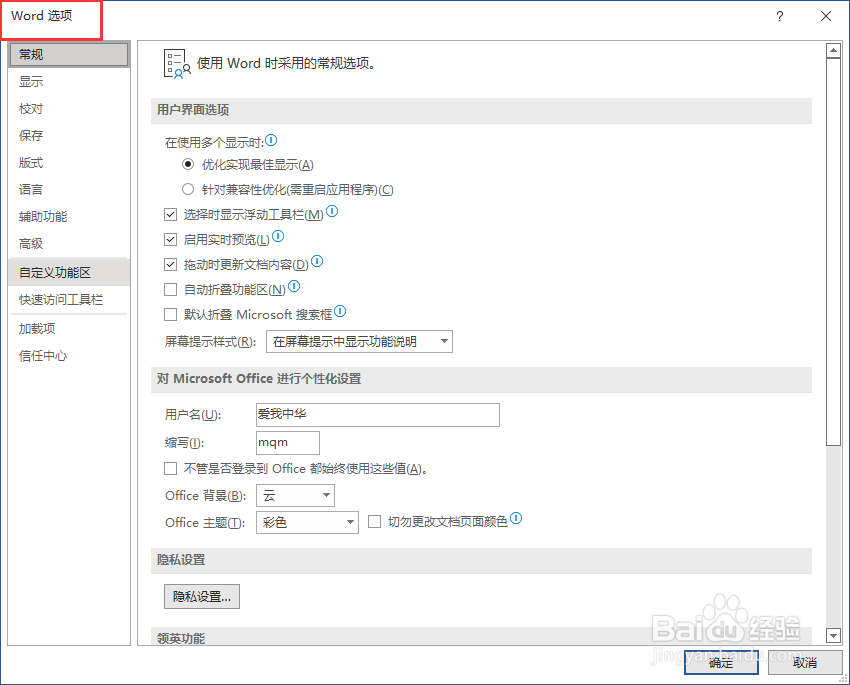Viewport: 850px width, 685px height.
Task: Enable 默认折叠 Microsoft 搜索框 checkbox
Action: point(170,314)
